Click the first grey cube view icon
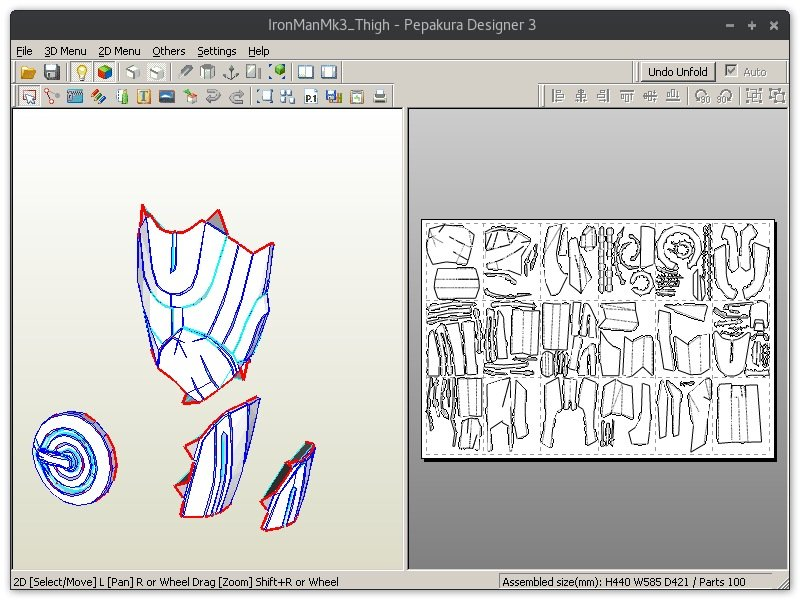The image size is (800, 600). pos(133,72)
